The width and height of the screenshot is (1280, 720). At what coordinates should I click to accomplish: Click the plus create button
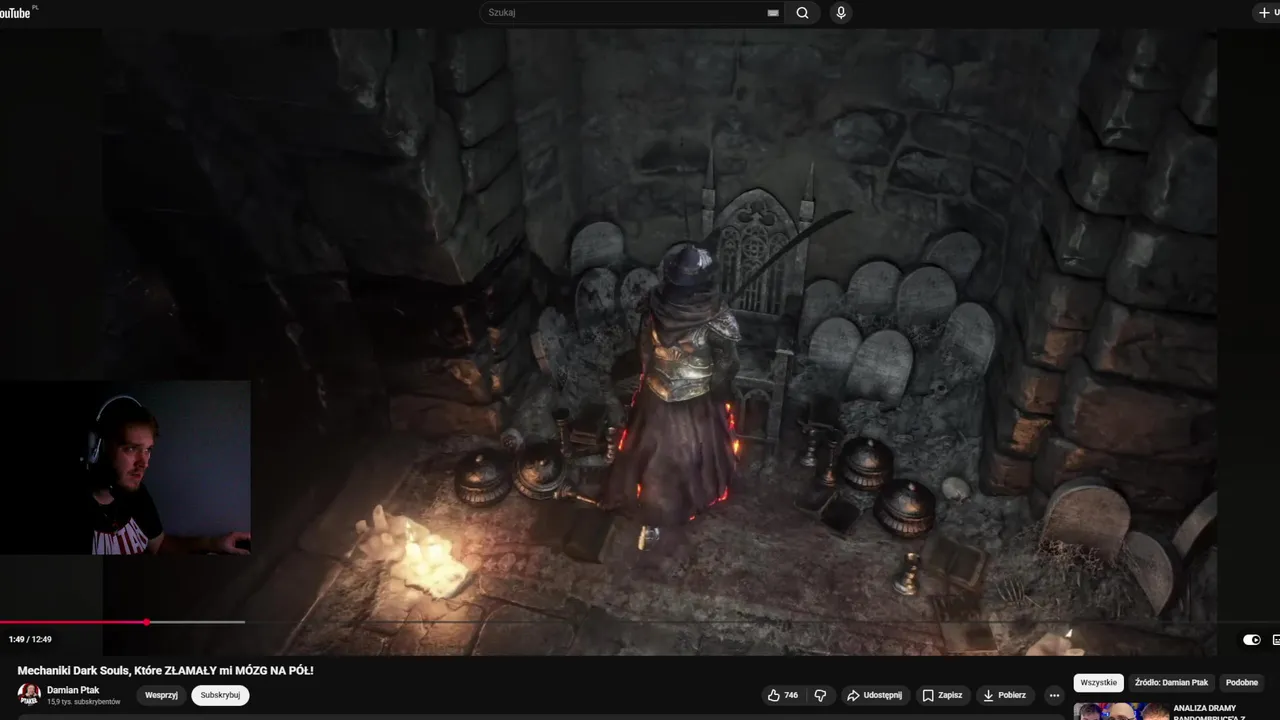pyautogui.click(x=1267, y=13)
